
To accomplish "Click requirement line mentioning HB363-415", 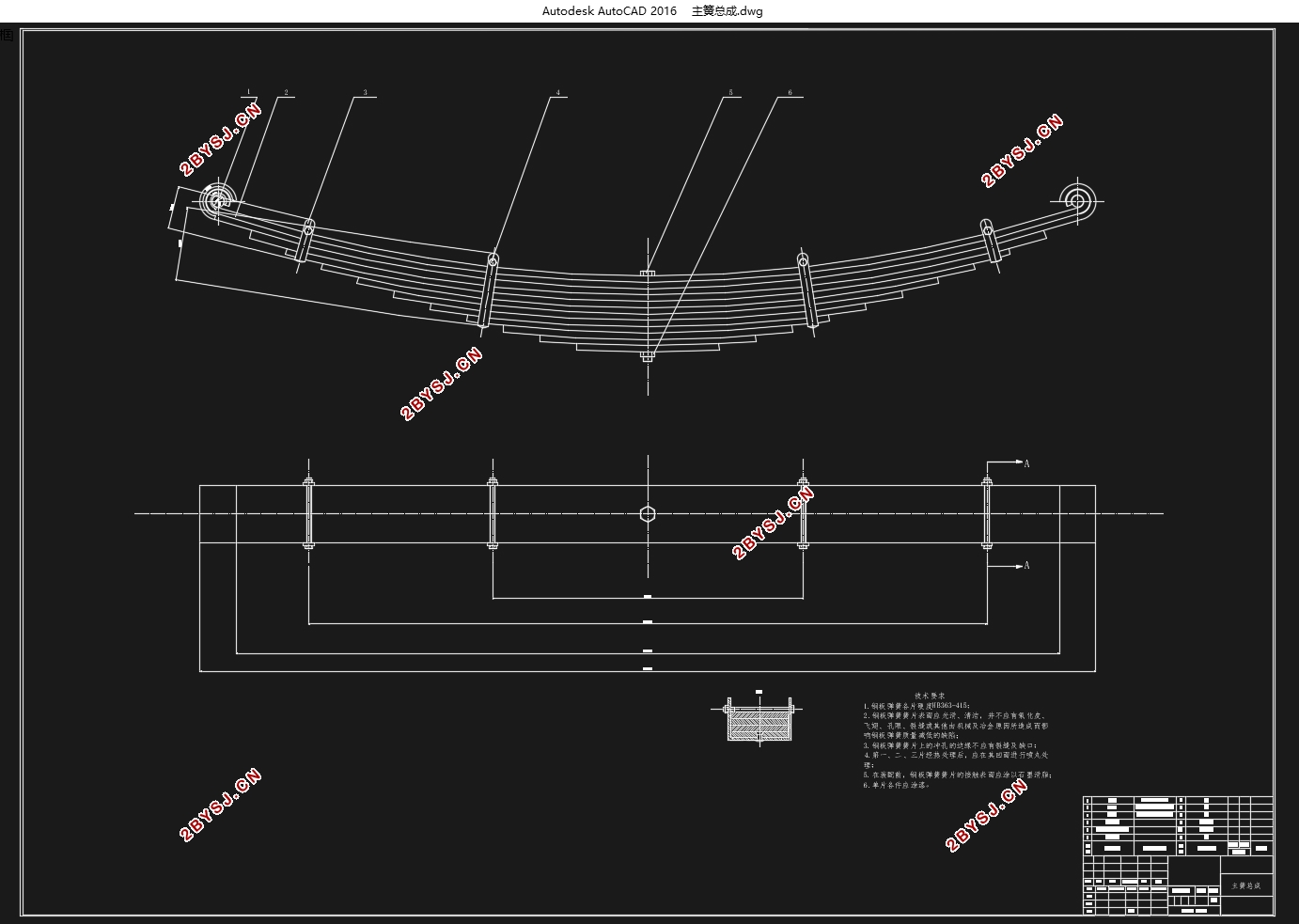I will pyautogui.click(x=916, y=705).
